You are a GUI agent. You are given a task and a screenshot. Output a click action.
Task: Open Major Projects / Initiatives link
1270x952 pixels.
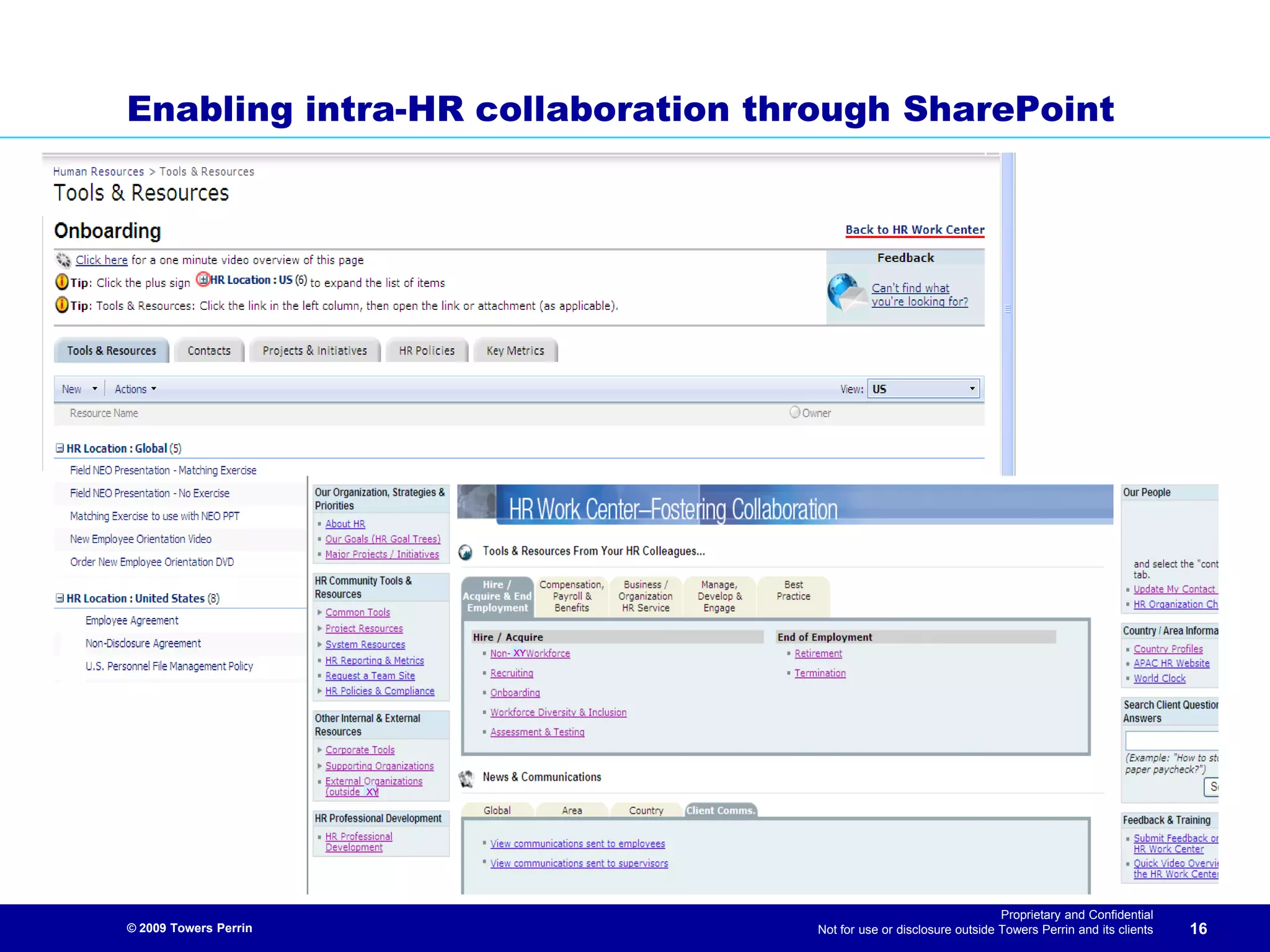point(382,555)
